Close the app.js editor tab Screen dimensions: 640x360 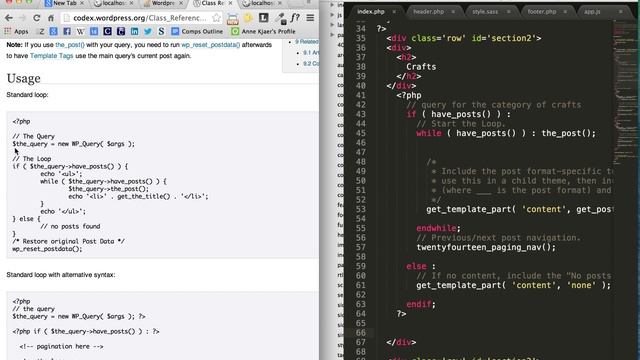pos(620,12)
